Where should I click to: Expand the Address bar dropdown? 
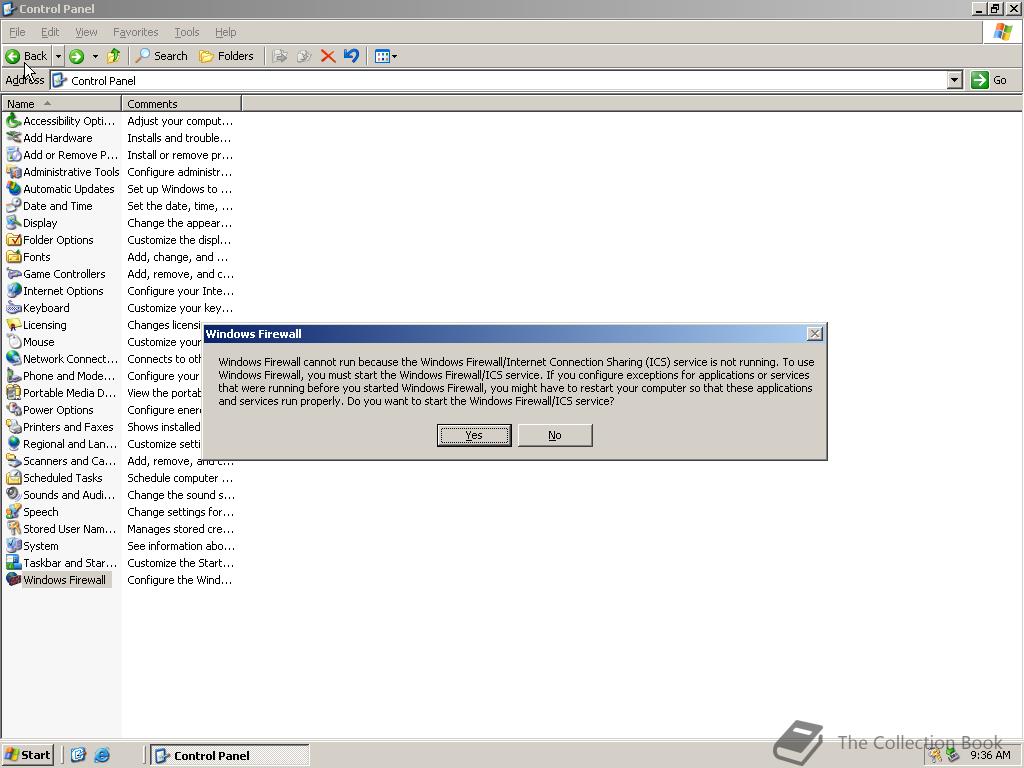point(955,80)
